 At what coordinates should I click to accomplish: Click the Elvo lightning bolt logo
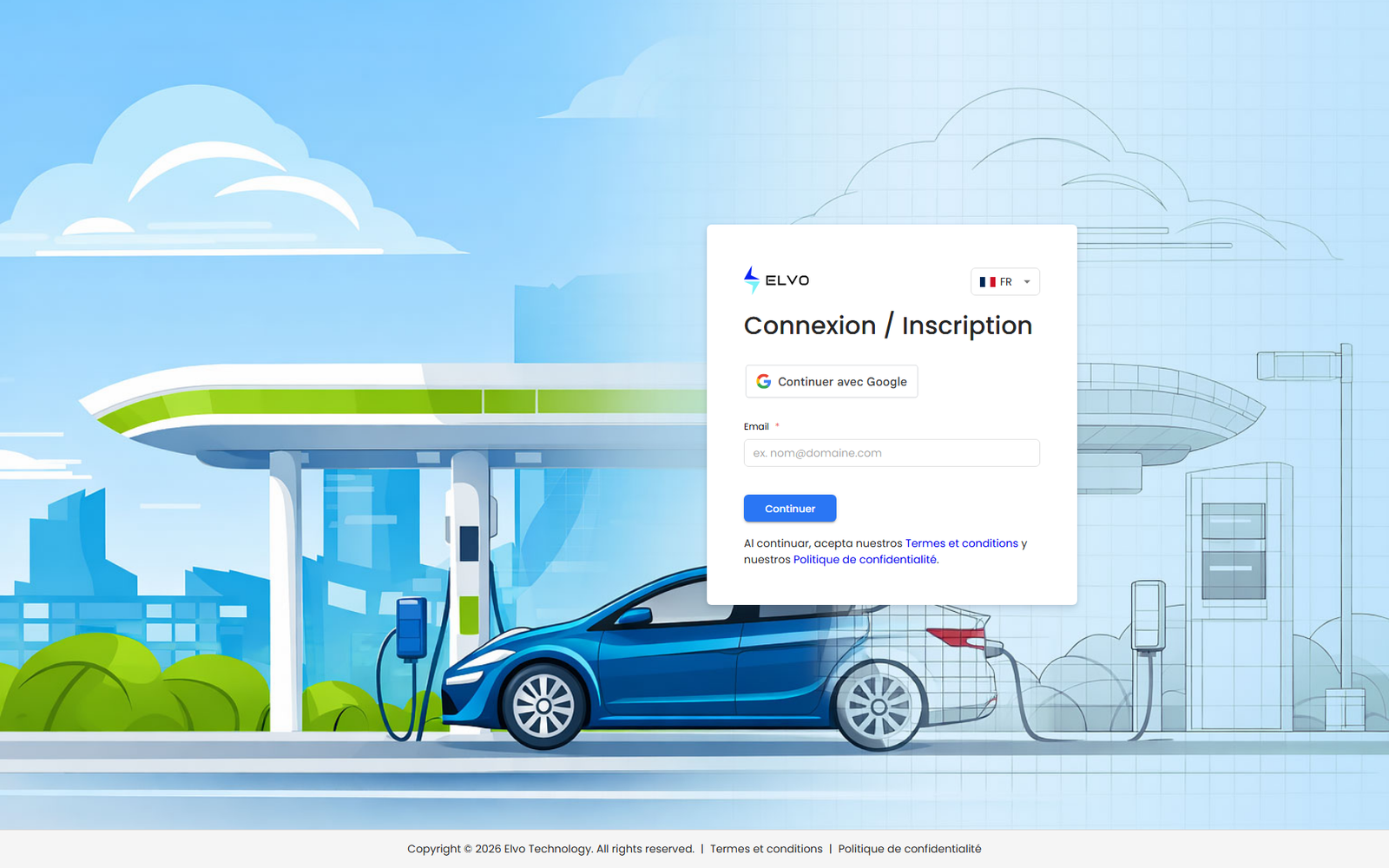[752, 279]
